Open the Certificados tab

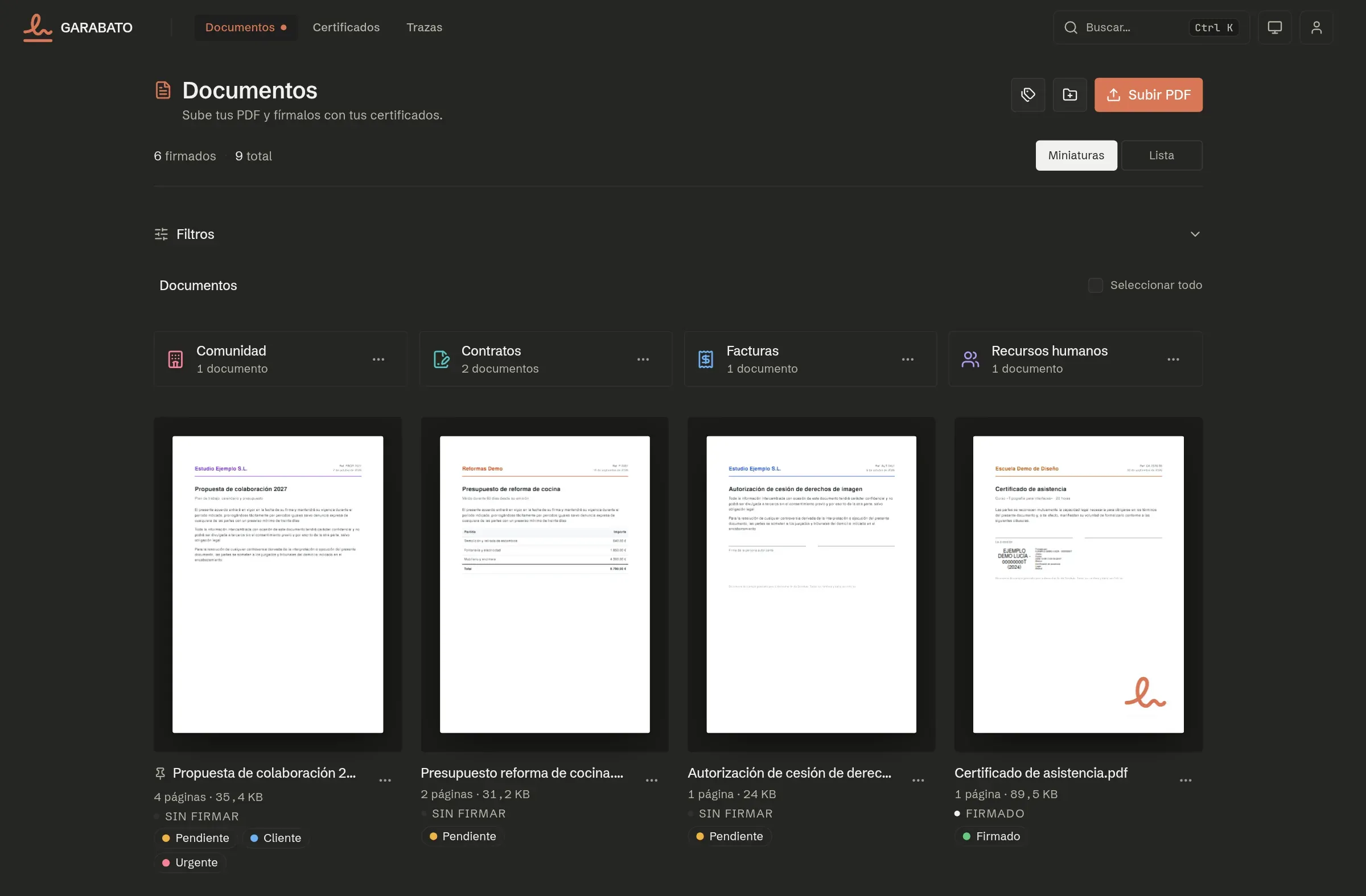coord(346,27)
